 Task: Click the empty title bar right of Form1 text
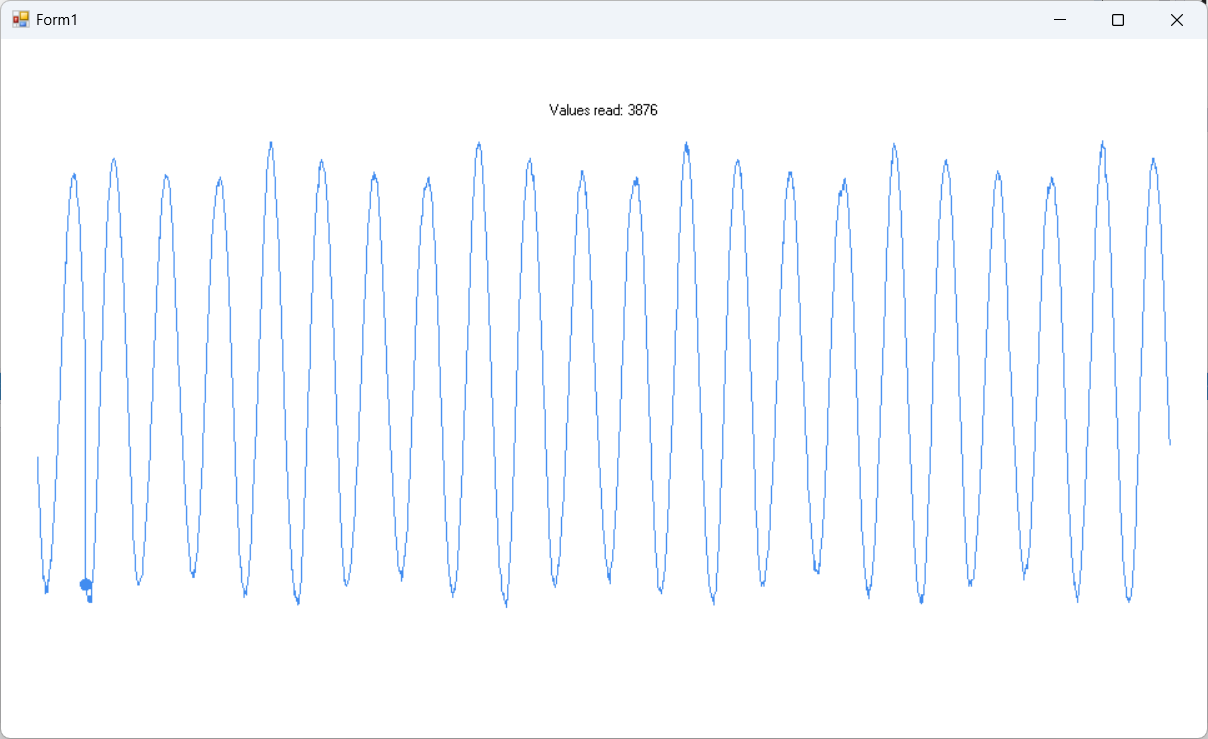(500, 20)
